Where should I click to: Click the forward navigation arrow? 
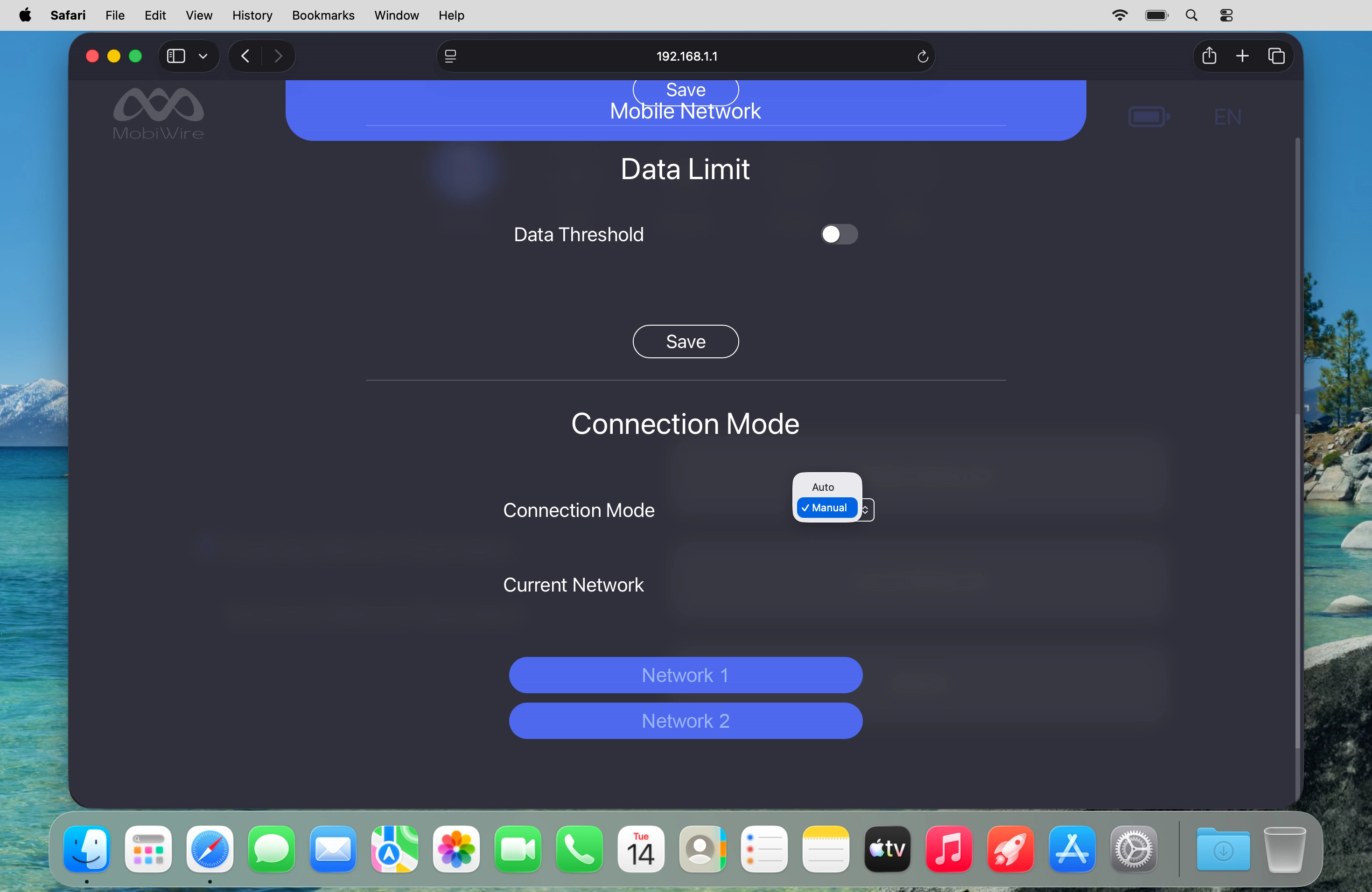coord(279,56)
